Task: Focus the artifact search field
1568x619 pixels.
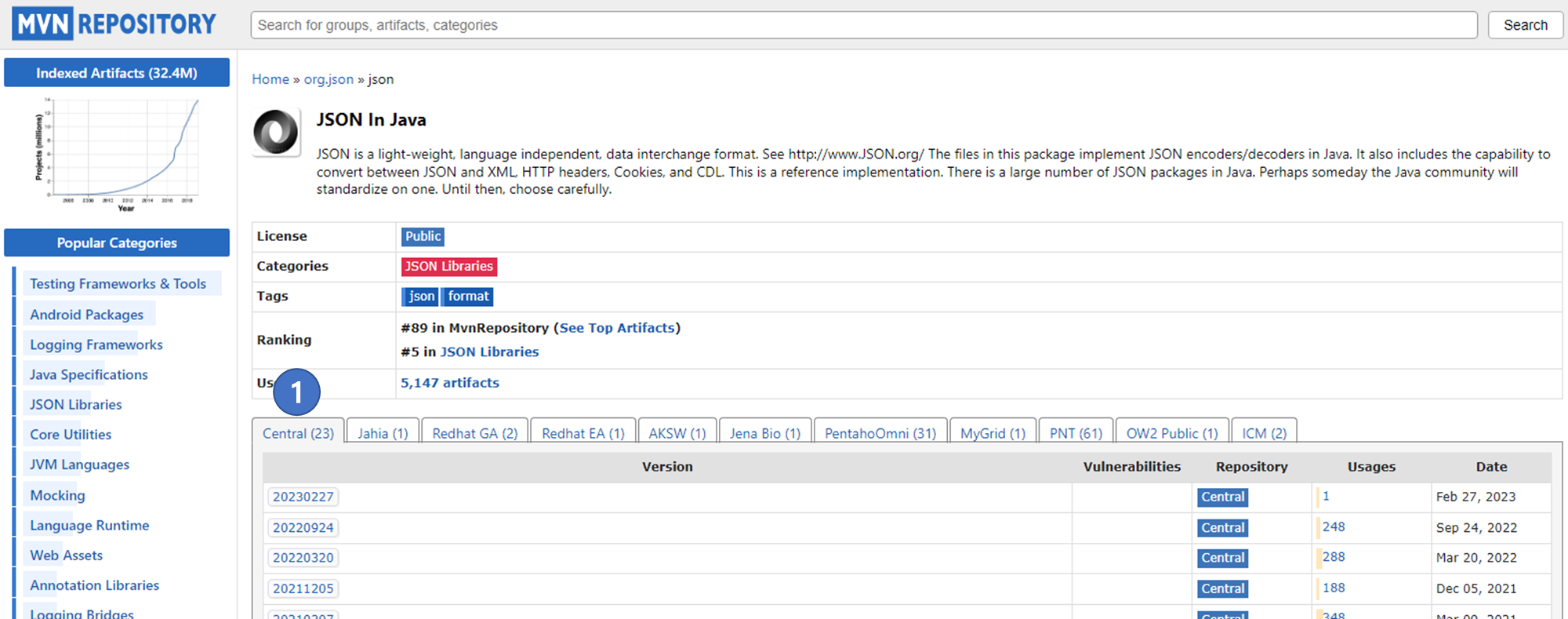Action: (864, 25)
